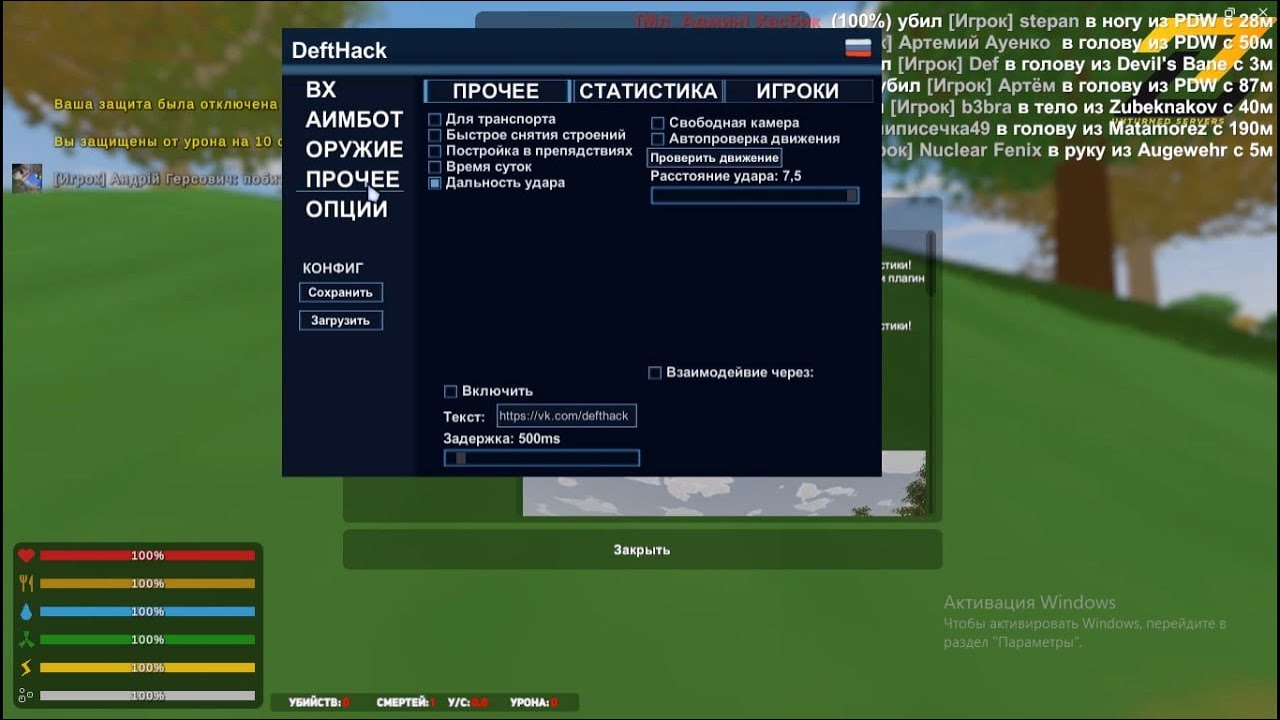This screenshot has height=720, width=1280.
Task: Click the "DeftHack" window title
Action: coord(339,50)
